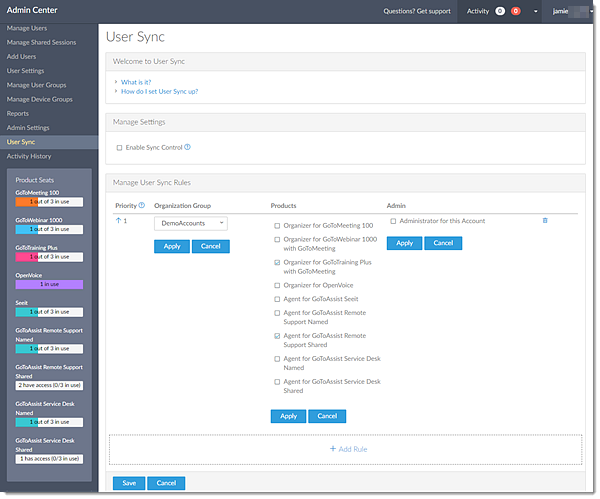Click the priority up arrow for rule 1

coord(118,221)
